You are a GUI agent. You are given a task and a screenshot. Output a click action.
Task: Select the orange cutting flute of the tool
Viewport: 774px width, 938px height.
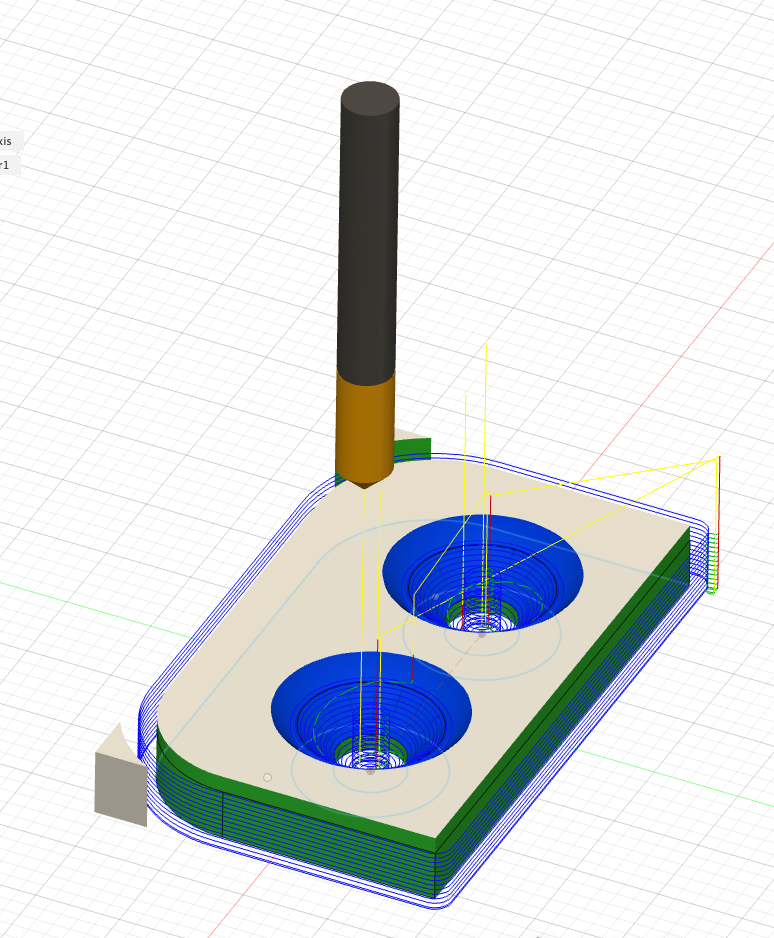pyautogui.click(x=365, y=425)
